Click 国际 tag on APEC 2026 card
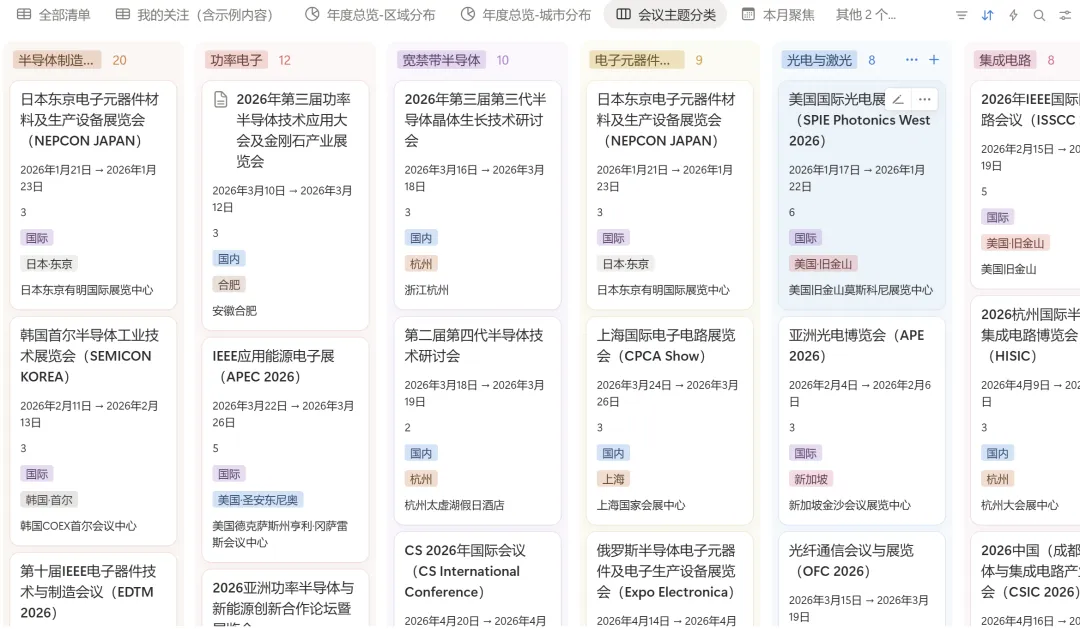1080x629 pixels. (229, 474)
